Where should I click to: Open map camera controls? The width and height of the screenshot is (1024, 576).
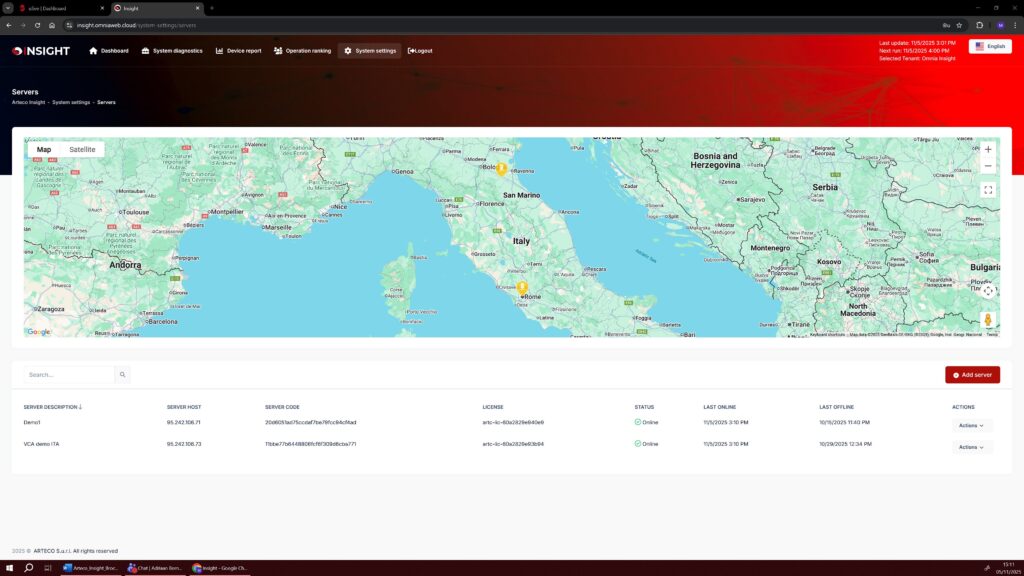988,291
